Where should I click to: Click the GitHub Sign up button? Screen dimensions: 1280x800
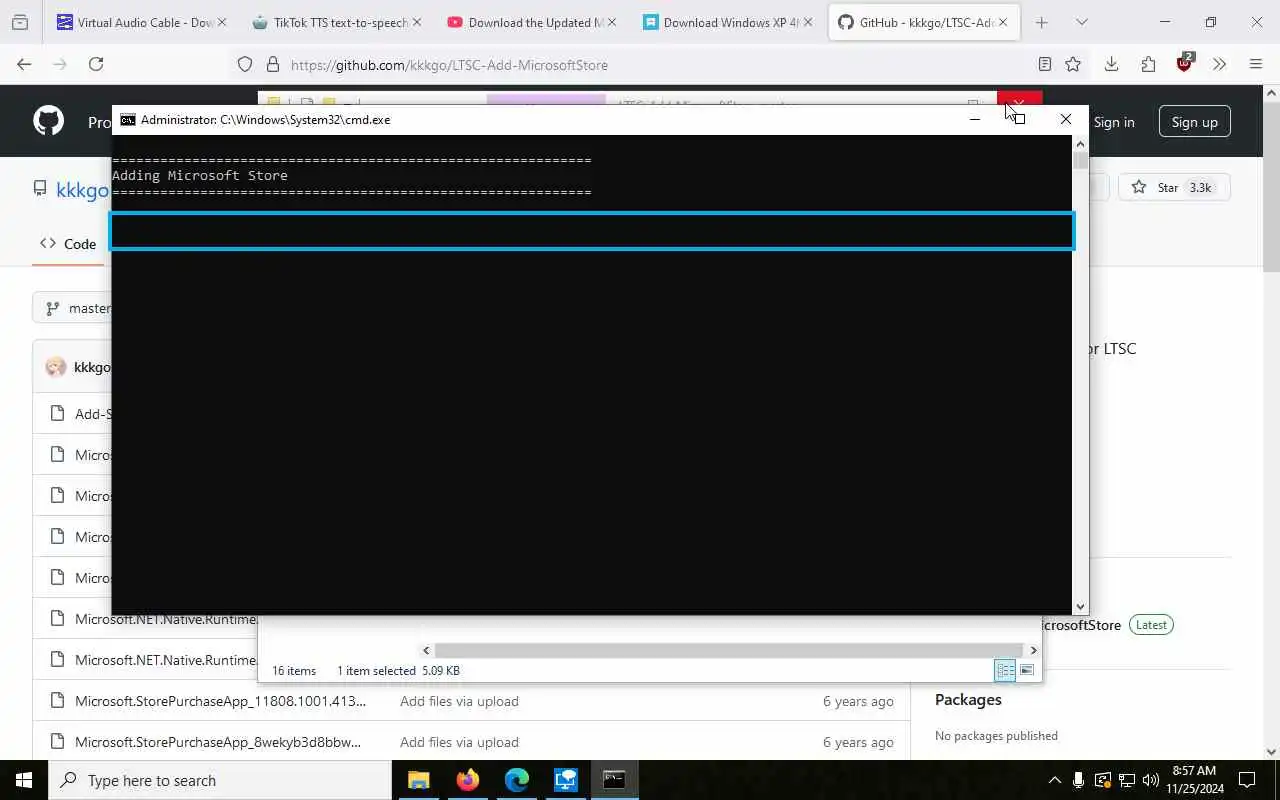pyautogui.click(x=1195, y=122)
